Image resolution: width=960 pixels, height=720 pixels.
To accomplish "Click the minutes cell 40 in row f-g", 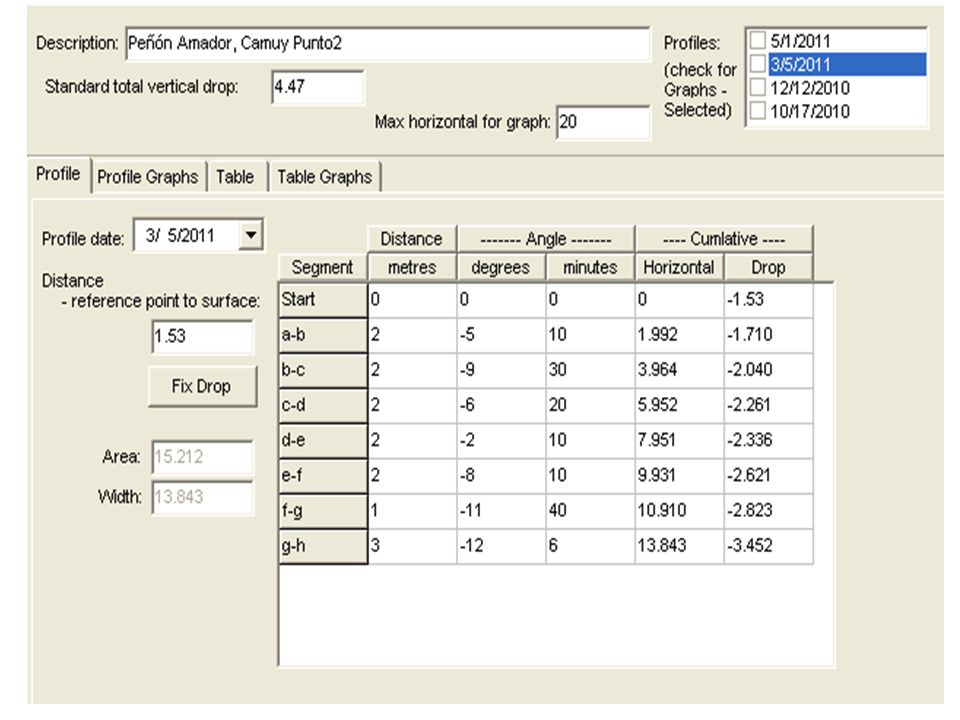I will (x=590, y=511).
